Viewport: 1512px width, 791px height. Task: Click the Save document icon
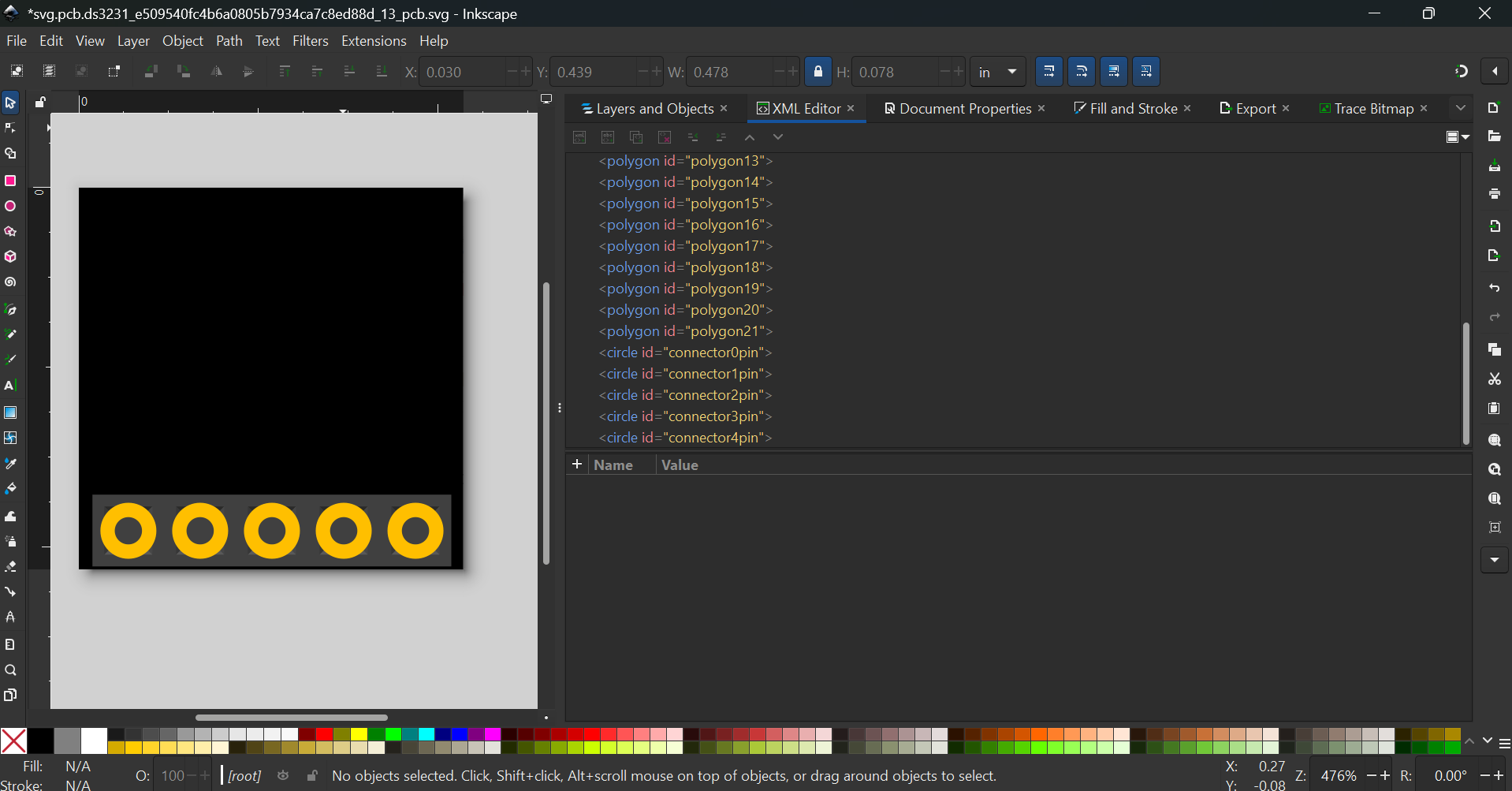click(x=1494, y=166)
